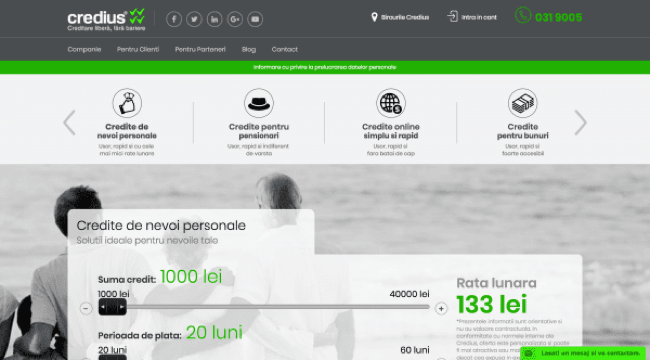Image resolution: width=650 pixels, height=360 pixels.
Task: Open Credite pentru bunuri link
Action: 522,131
